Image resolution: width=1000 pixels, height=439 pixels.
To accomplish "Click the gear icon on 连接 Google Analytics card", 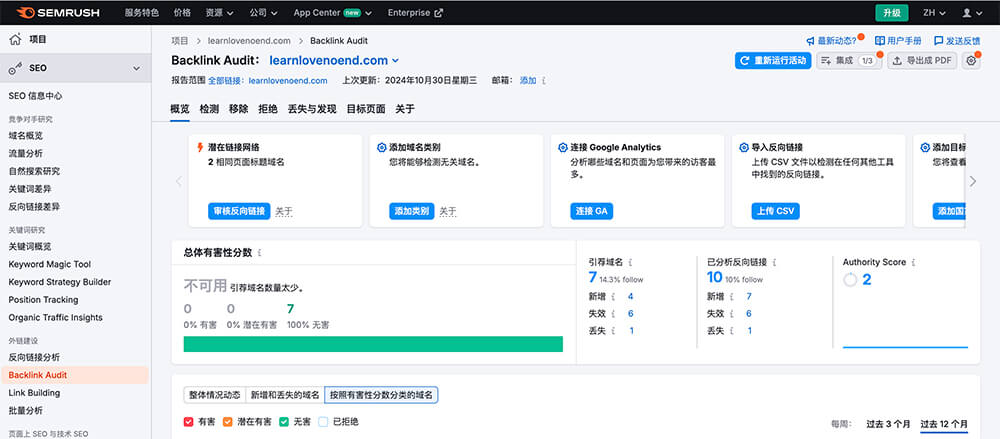I will (x=562, y=147).
